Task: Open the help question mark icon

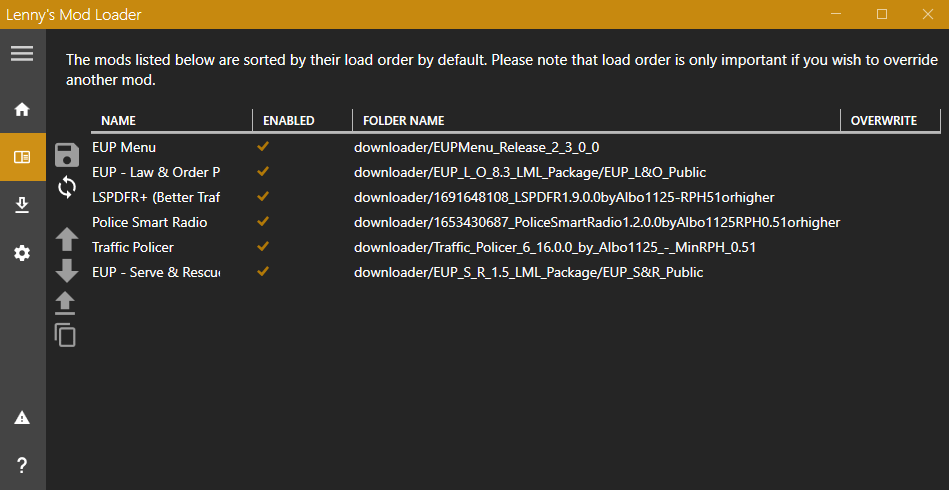Action: point(22,464)
